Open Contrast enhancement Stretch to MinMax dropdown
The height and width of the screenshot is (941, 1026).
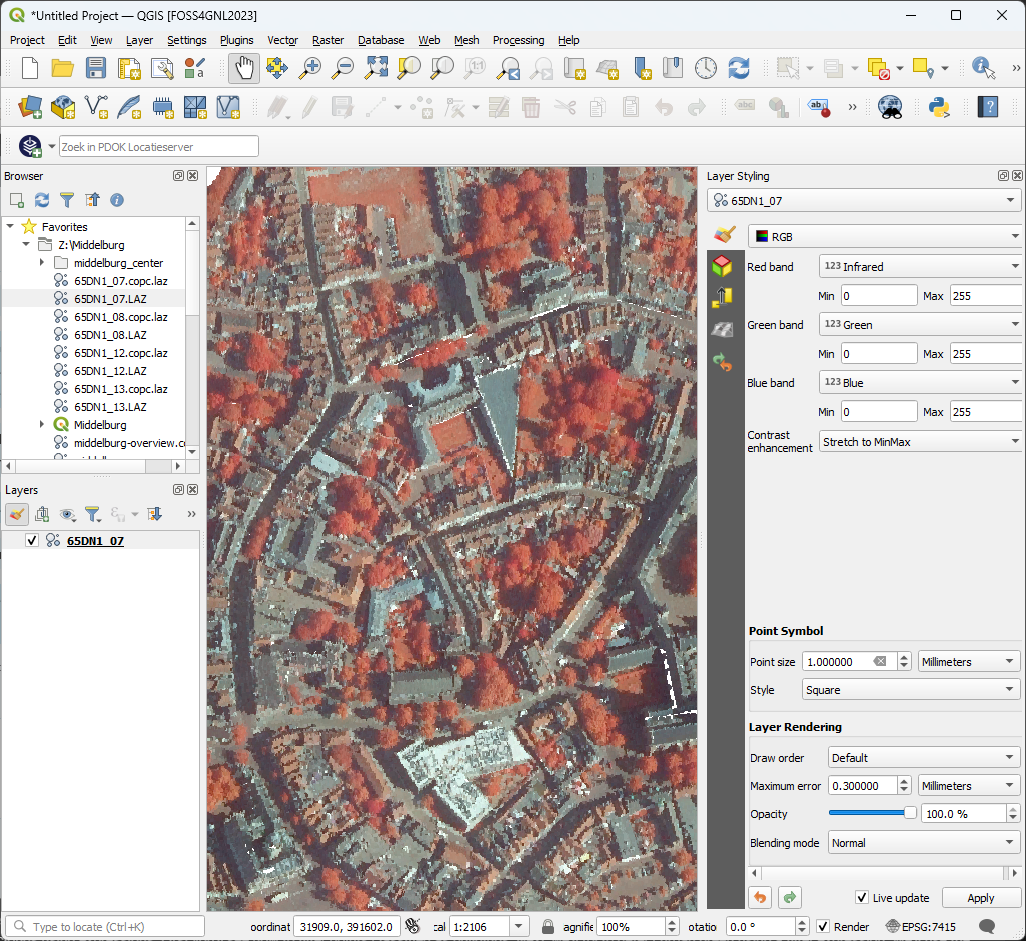[x=921, y=442]
